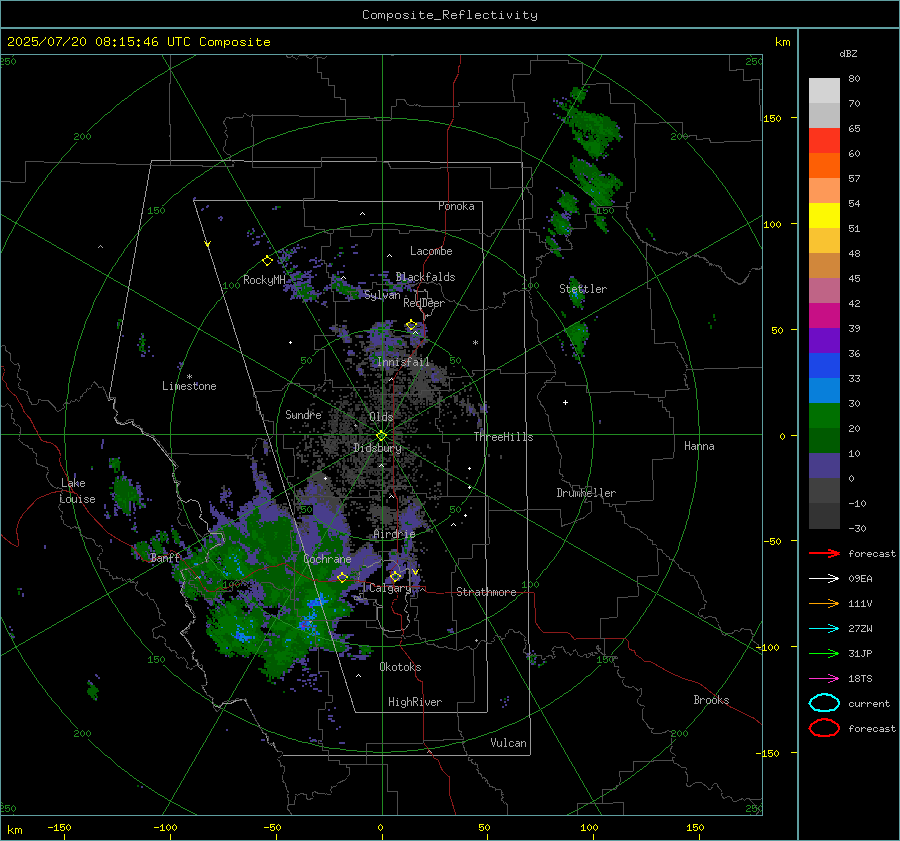Click the purple swatch beside 39 label
The image size is (900, 841).
824,340
